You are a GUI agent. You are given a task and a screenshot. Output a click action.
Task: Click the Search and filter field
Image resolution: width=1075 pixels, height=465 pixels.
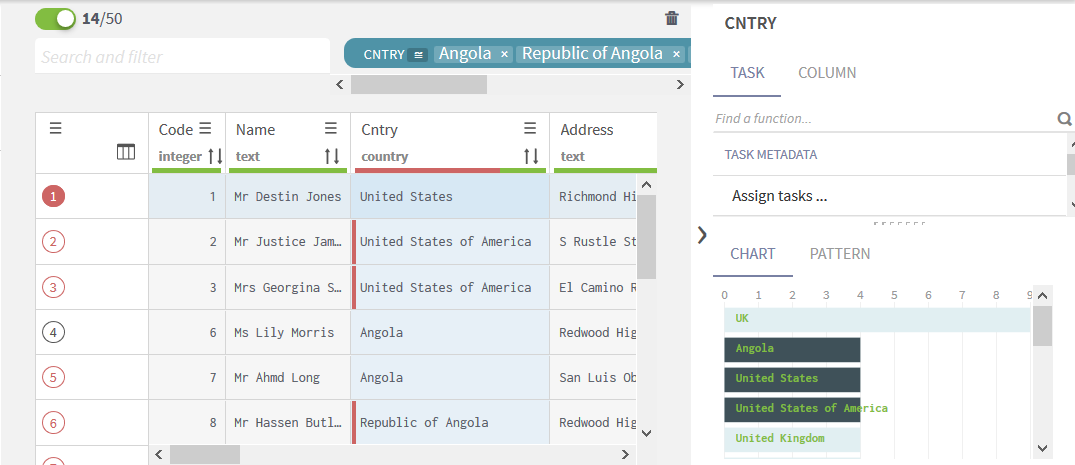(x=182, y=57)
